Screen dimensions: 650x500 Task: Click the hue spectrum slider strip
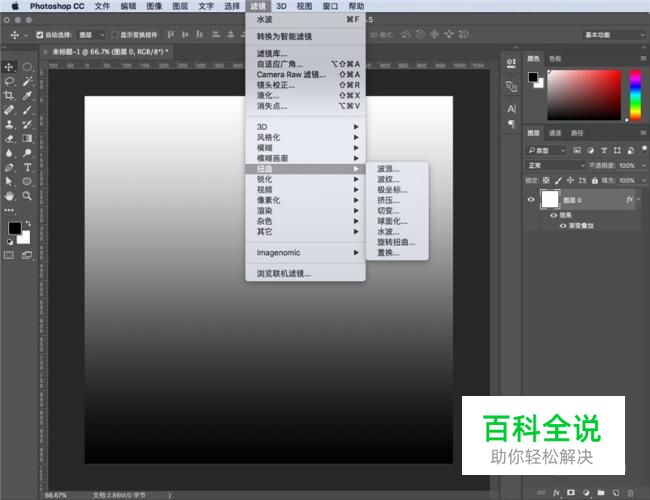point(635,95)
